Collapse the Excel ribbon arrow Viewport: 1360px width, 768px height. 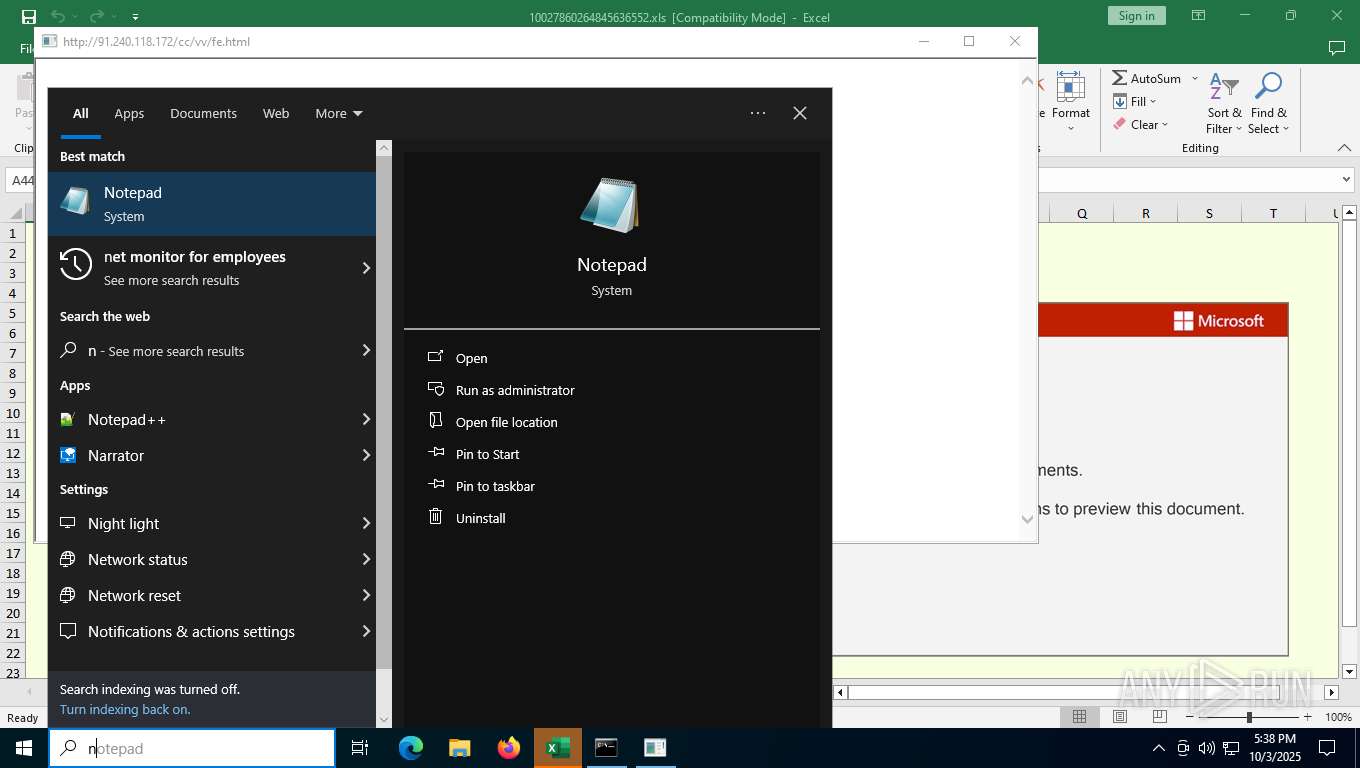click(1344, 148)
